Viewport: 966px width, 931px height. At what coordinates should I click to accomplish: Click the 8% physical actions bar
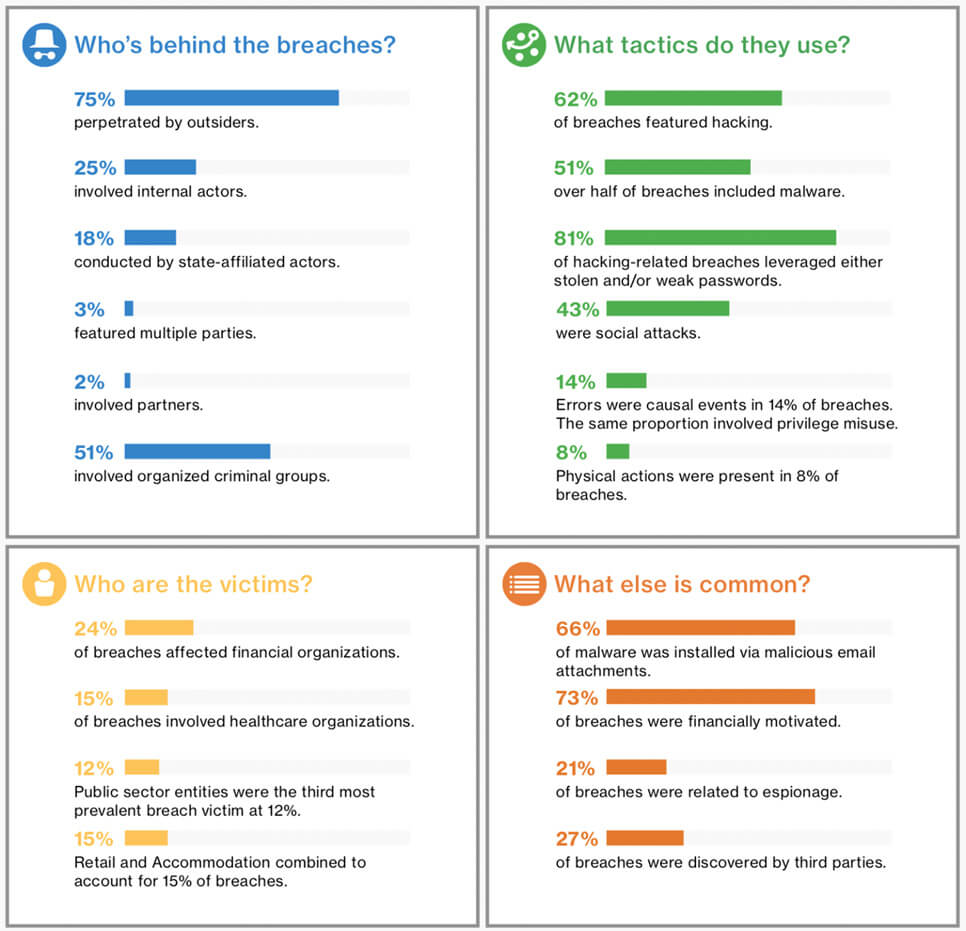(618, 451)
